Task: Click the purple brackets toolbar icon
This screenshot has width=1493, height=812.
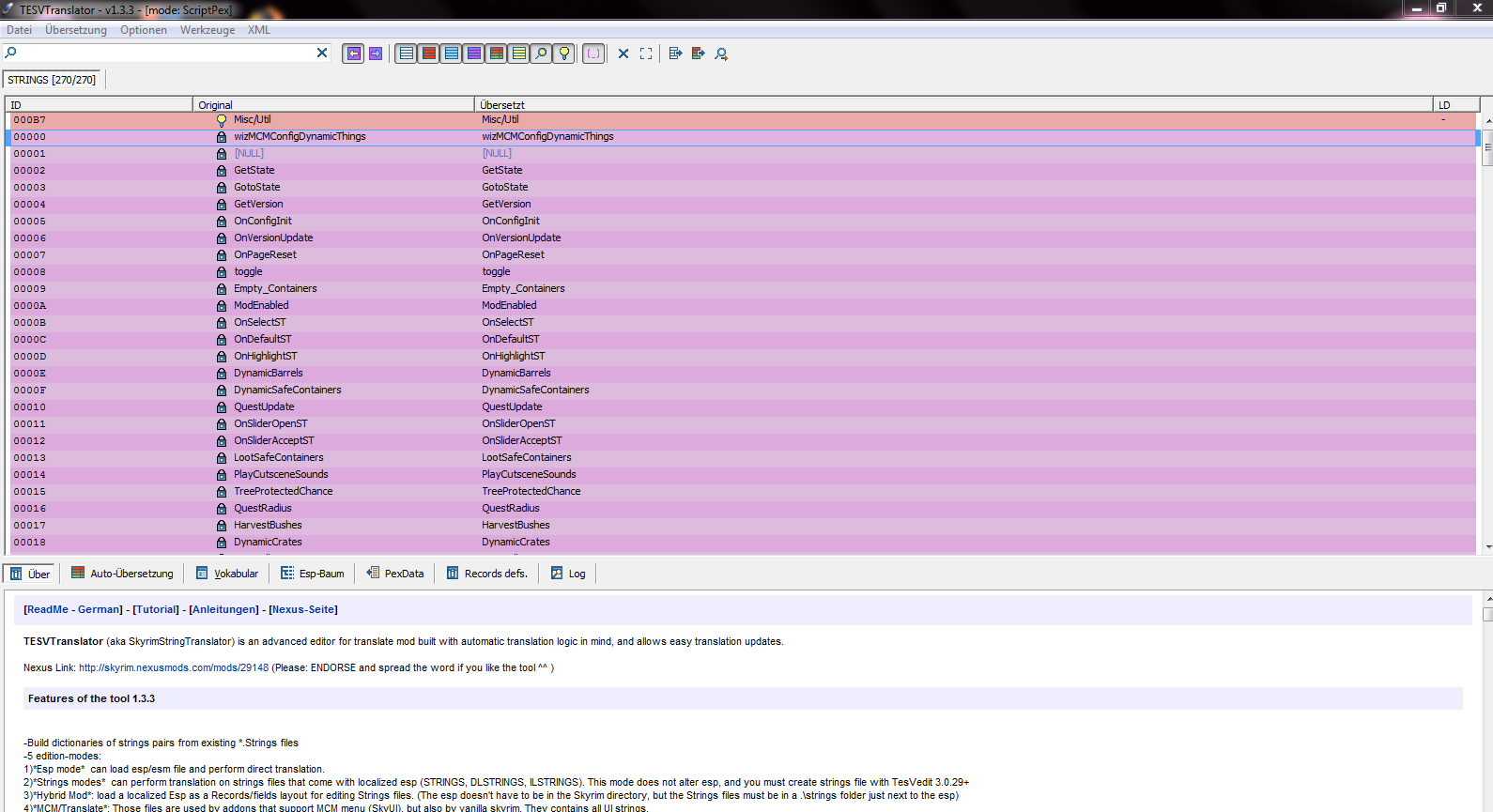Action: point(593,54)
